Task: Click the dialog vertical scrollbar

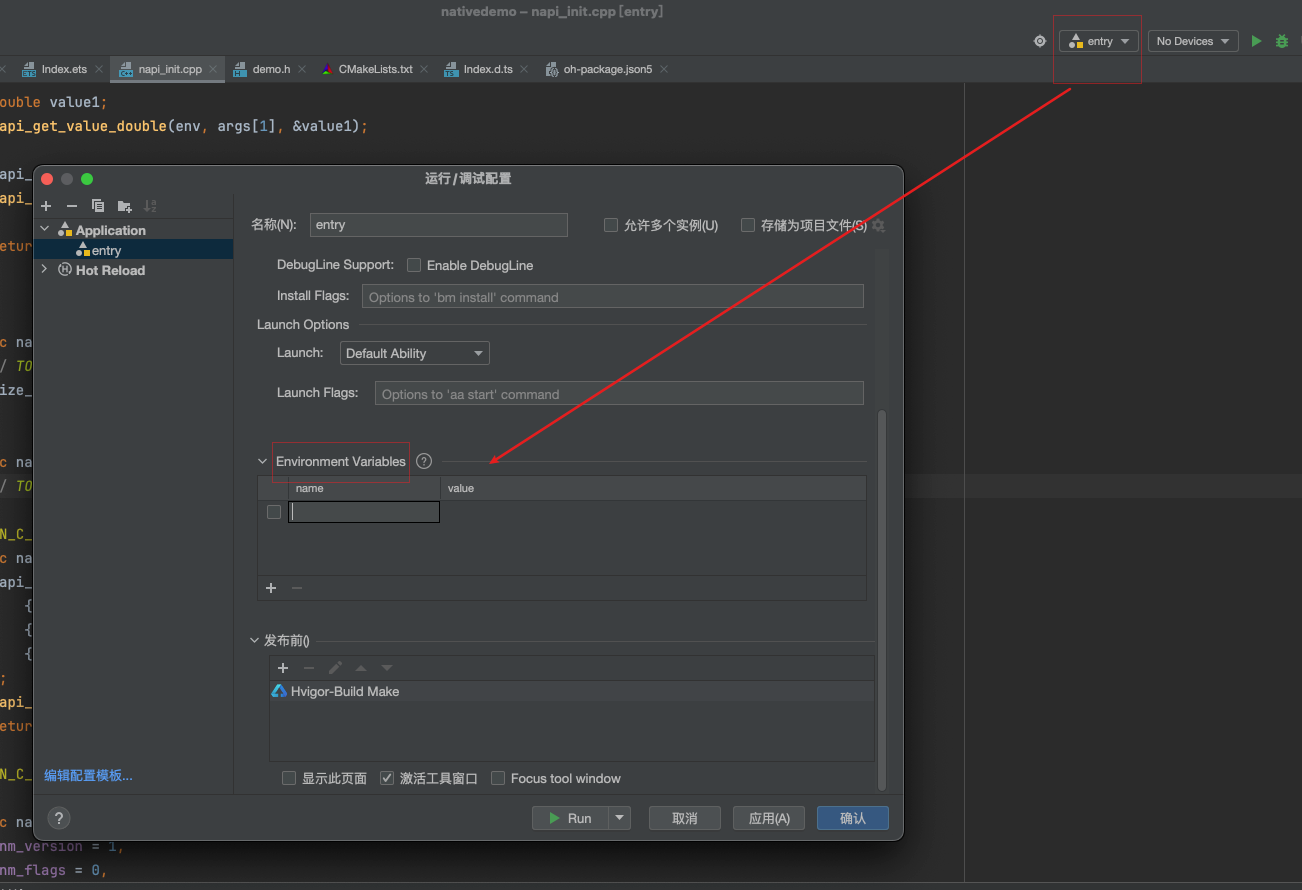Action: [881, 600]
